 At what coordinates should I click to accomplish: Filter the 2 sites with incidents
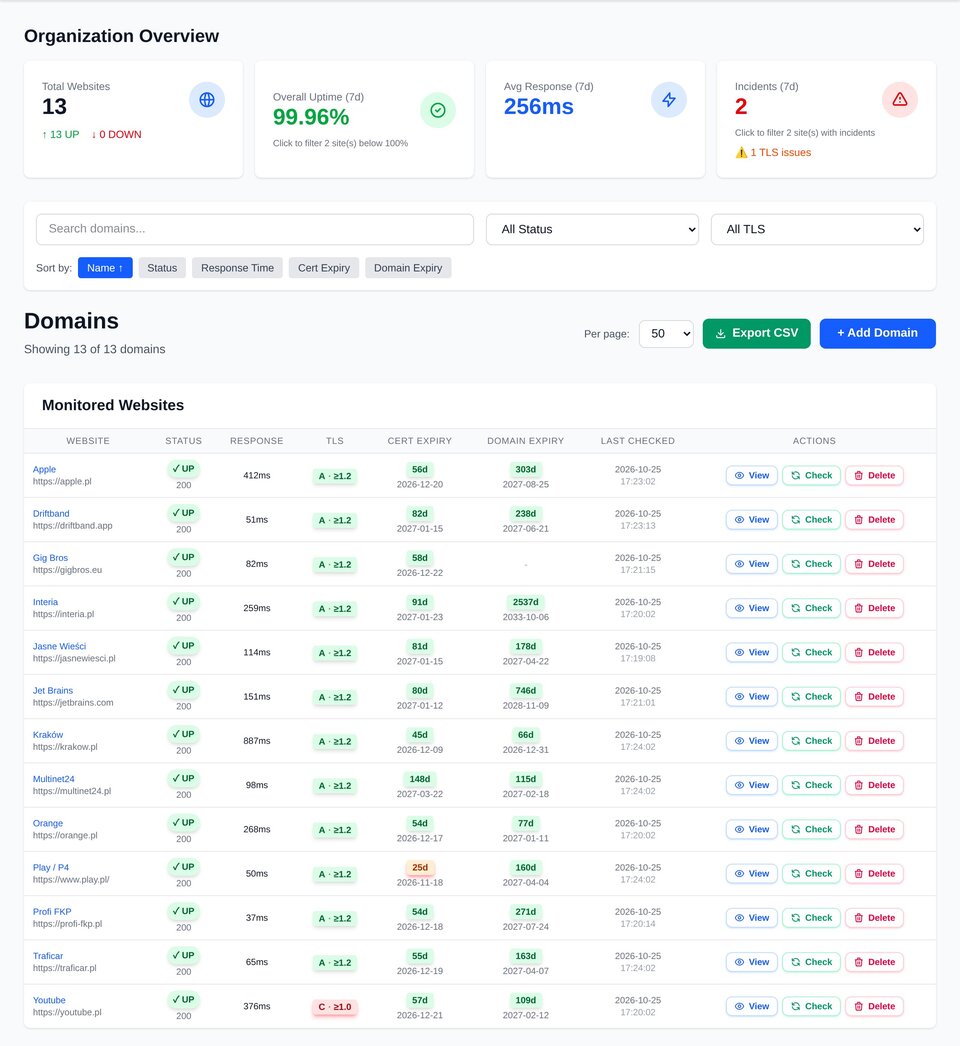805,133
